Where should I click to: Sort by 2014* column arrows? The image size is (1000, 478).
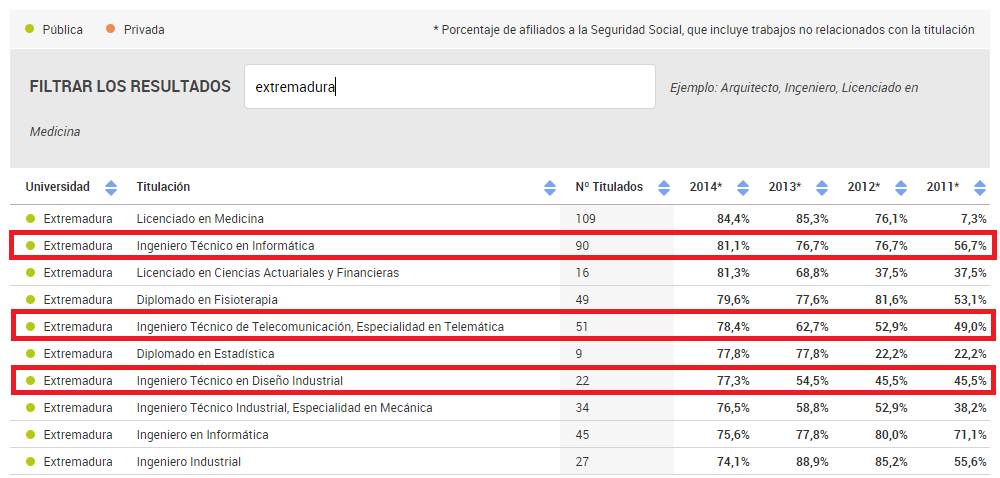click(743, 187)
